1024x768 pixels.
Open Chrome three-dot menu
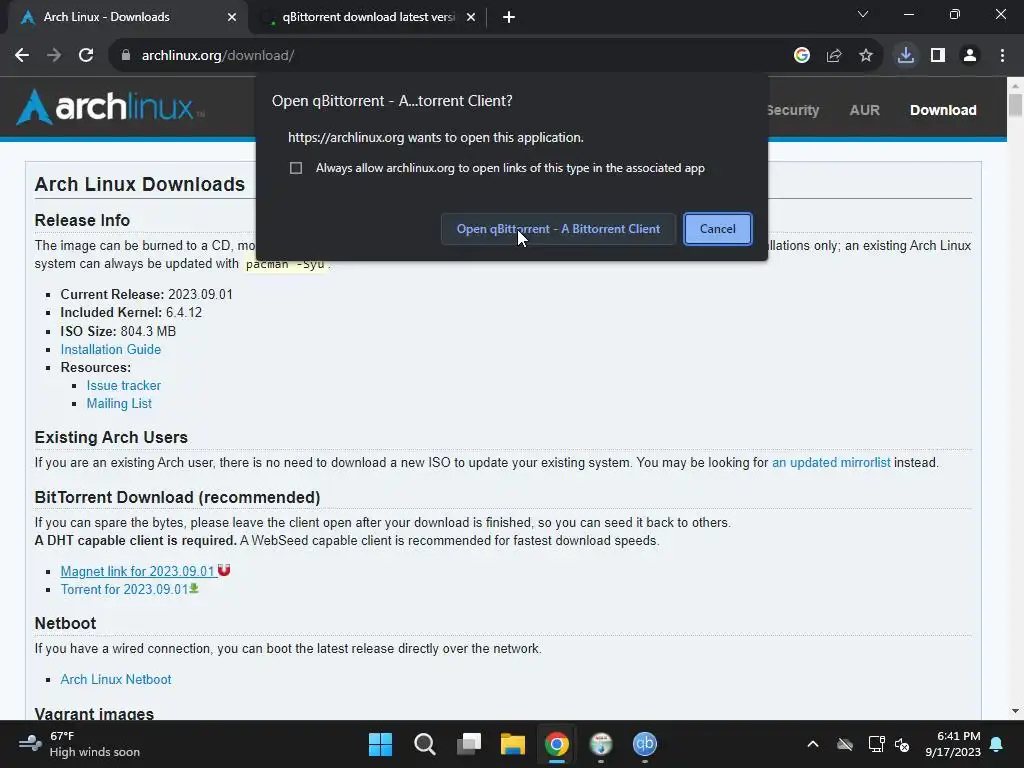pyautogui.click(x=1002, y=56)
